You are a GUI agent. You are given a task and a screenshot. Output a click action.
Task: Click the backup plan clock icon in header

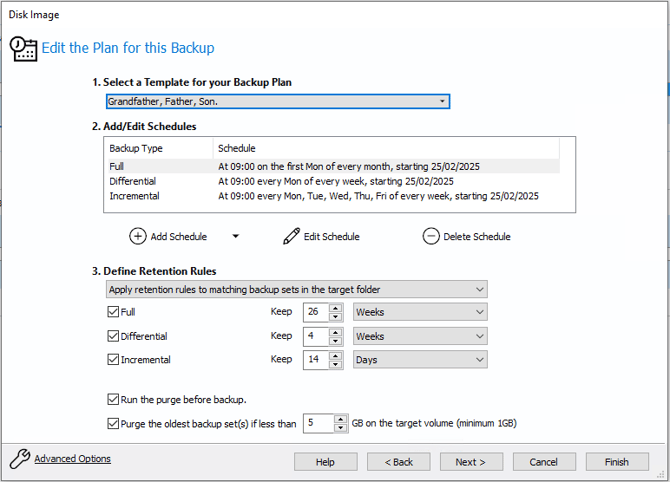click(23, 48)
